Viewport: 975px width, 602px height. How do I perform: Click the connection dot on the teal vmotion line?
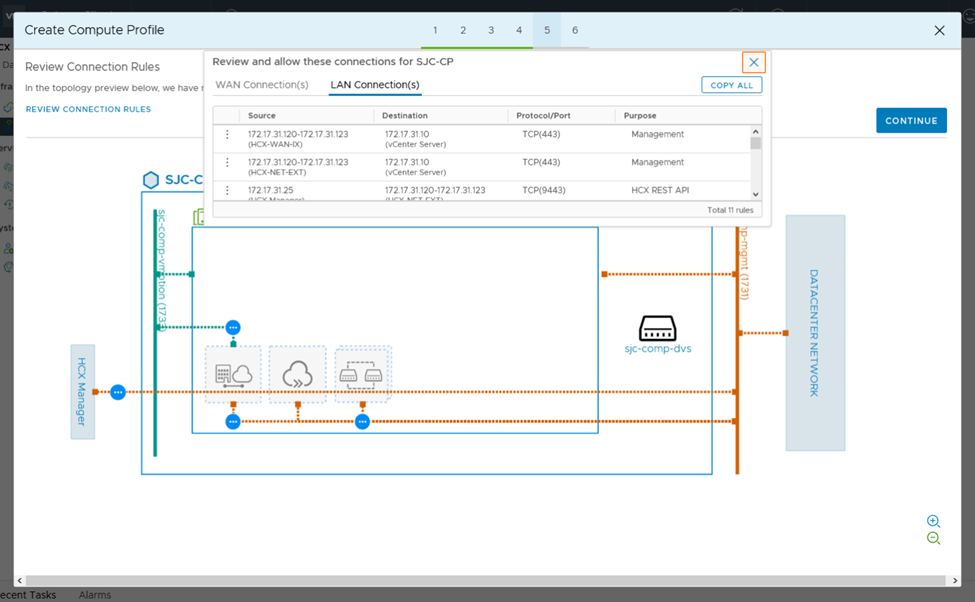pyautogui.click(x=233, y=327)
